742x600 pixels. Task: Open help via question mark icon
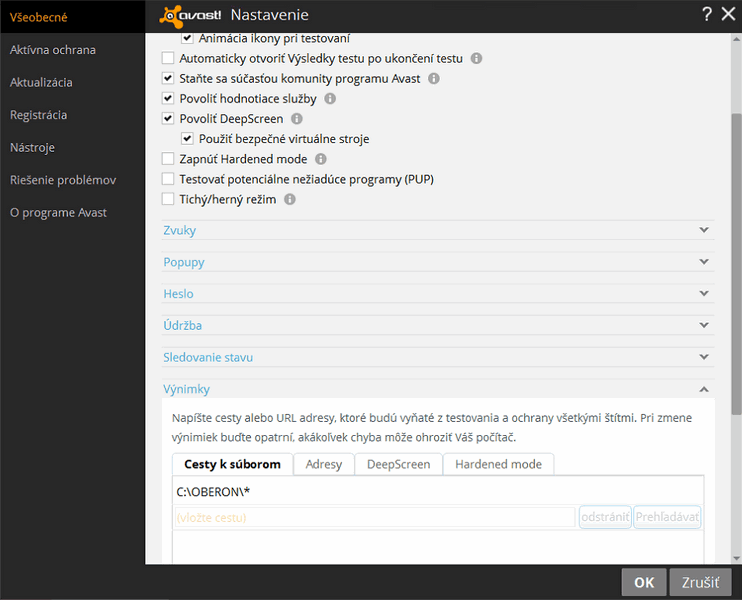[707, 14]
